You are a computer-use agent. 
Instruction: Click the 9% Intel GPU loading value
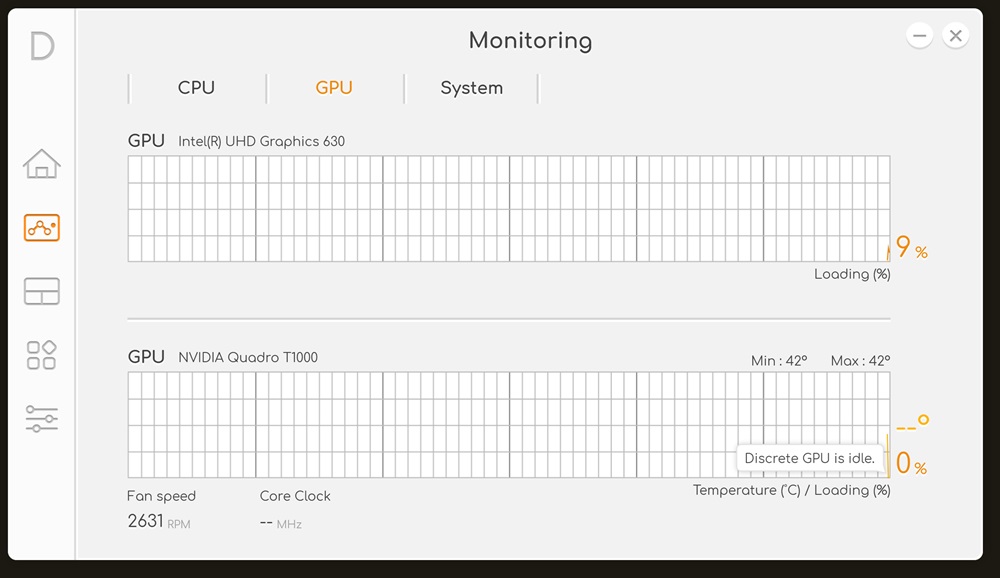(911, 247)
